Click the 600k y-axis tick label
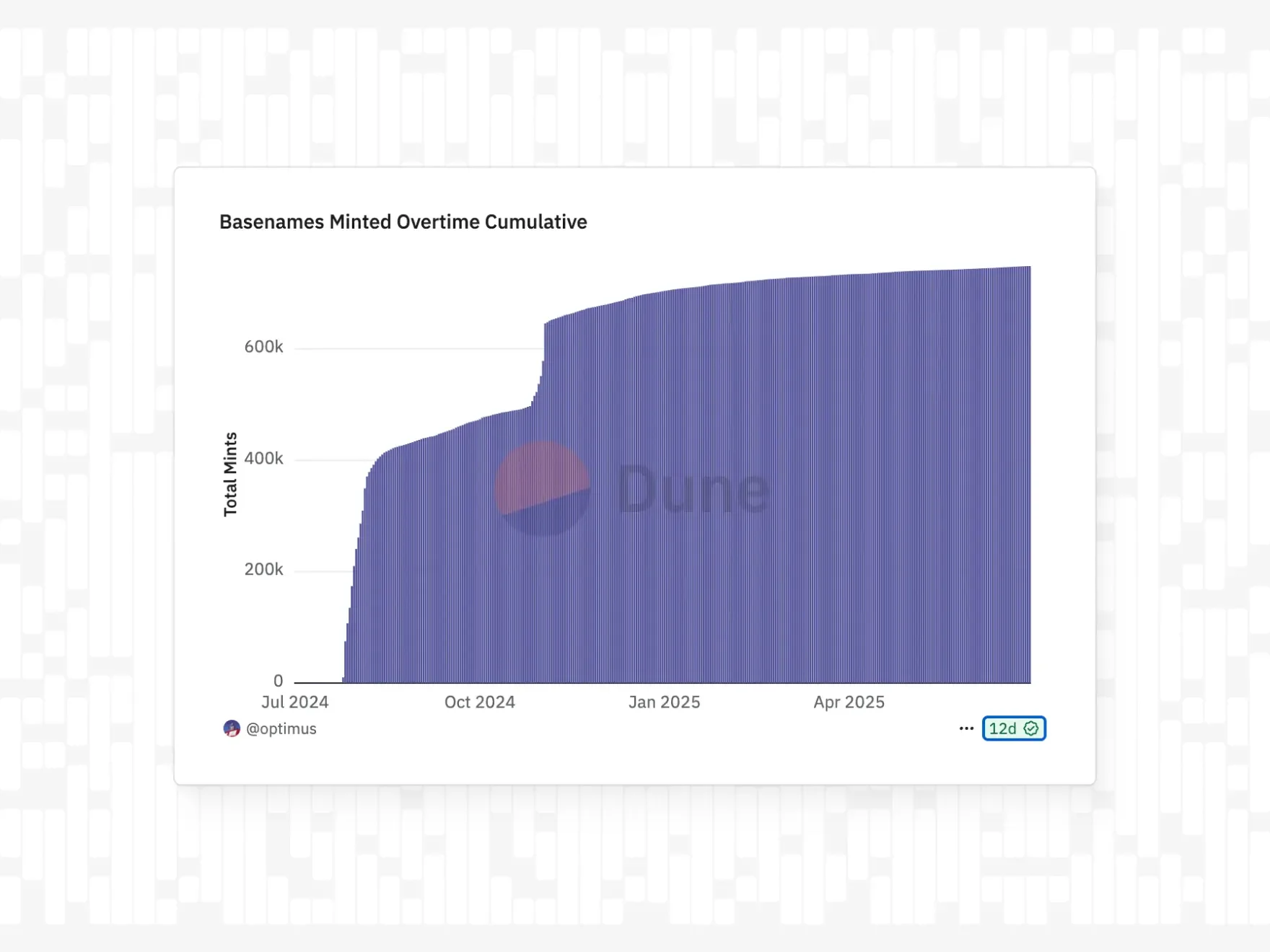 263,347
